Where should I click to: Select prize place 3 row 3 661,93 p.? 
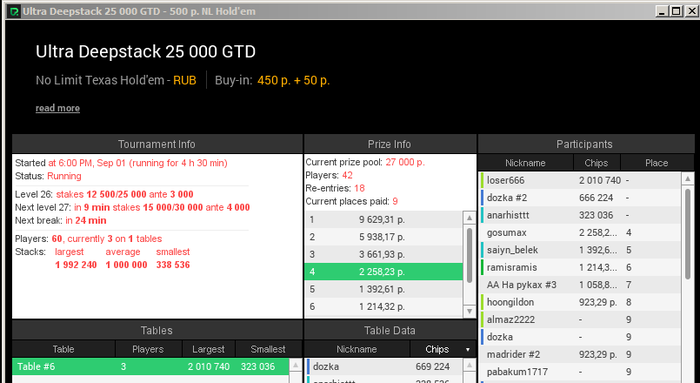(x=383, y=254)
